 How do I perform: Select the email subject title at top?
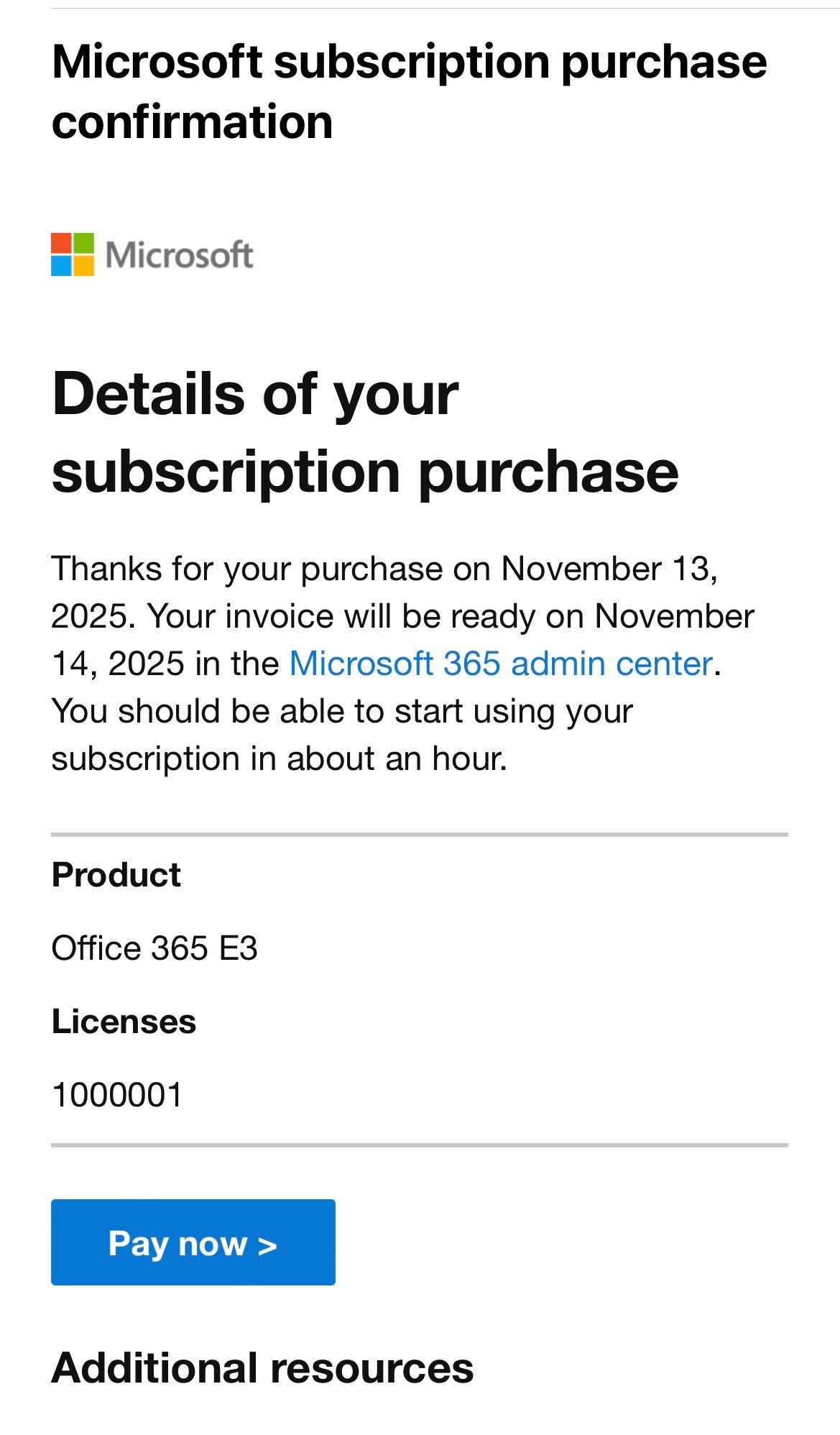(409, 91)
